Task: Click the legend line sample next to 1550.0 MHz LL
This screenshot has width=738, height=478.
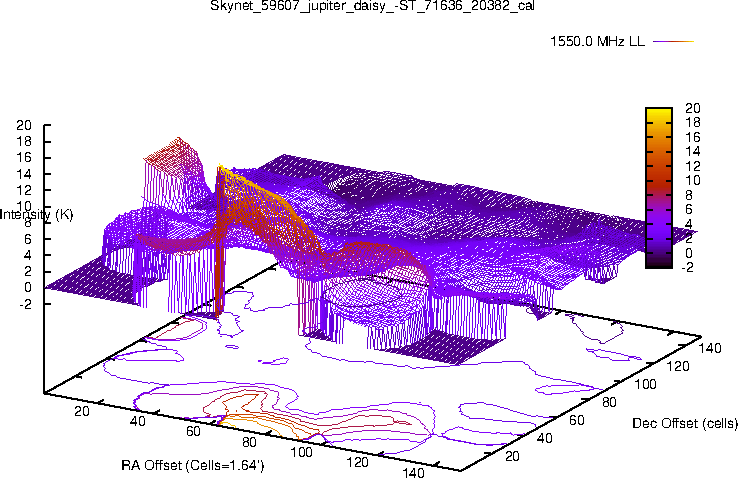Action: (x=674, y=41)
